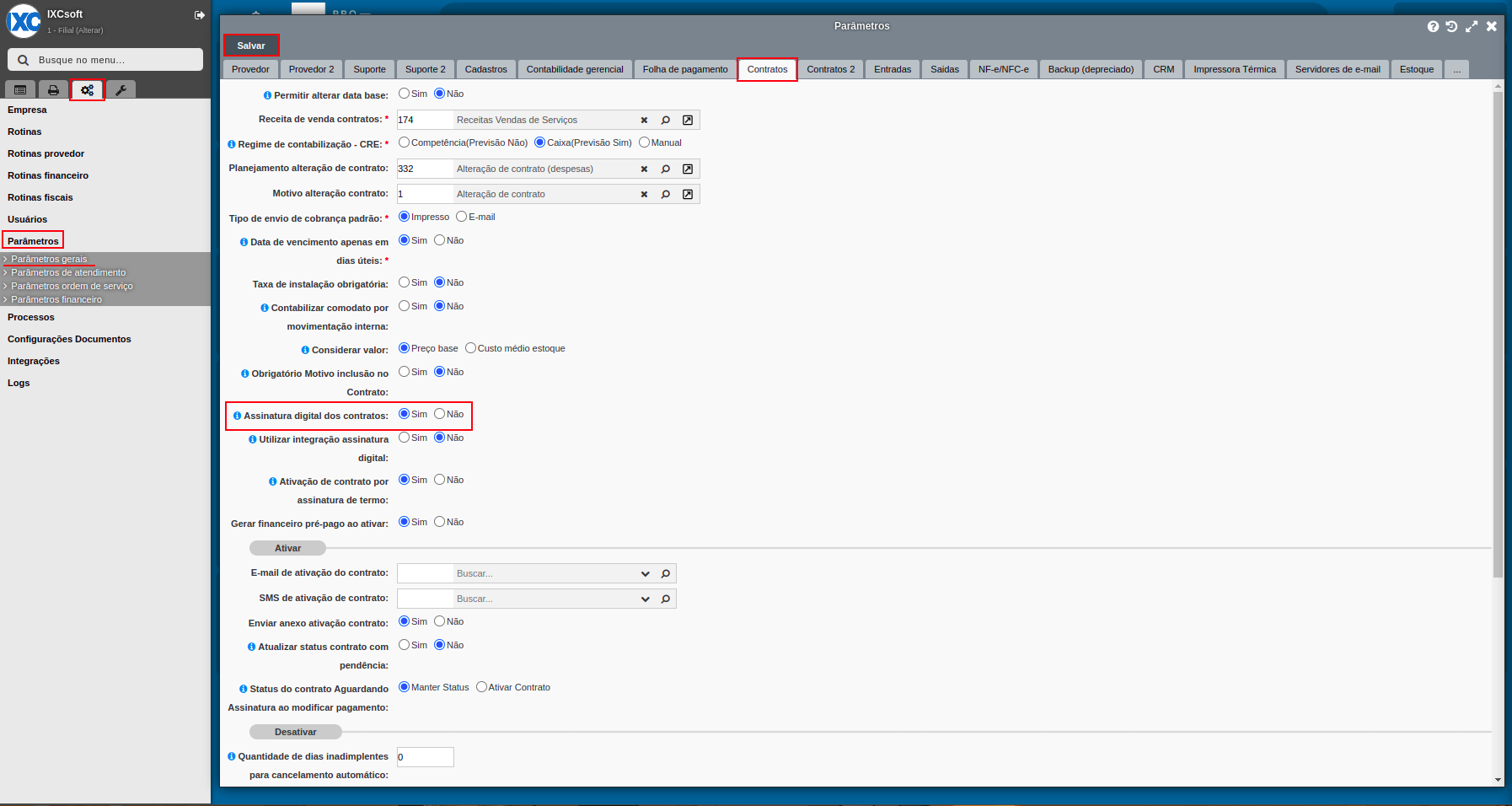This screenshot has width=1512, height=806.
Task: Open the list view sidebar icon
Action: 20,89
